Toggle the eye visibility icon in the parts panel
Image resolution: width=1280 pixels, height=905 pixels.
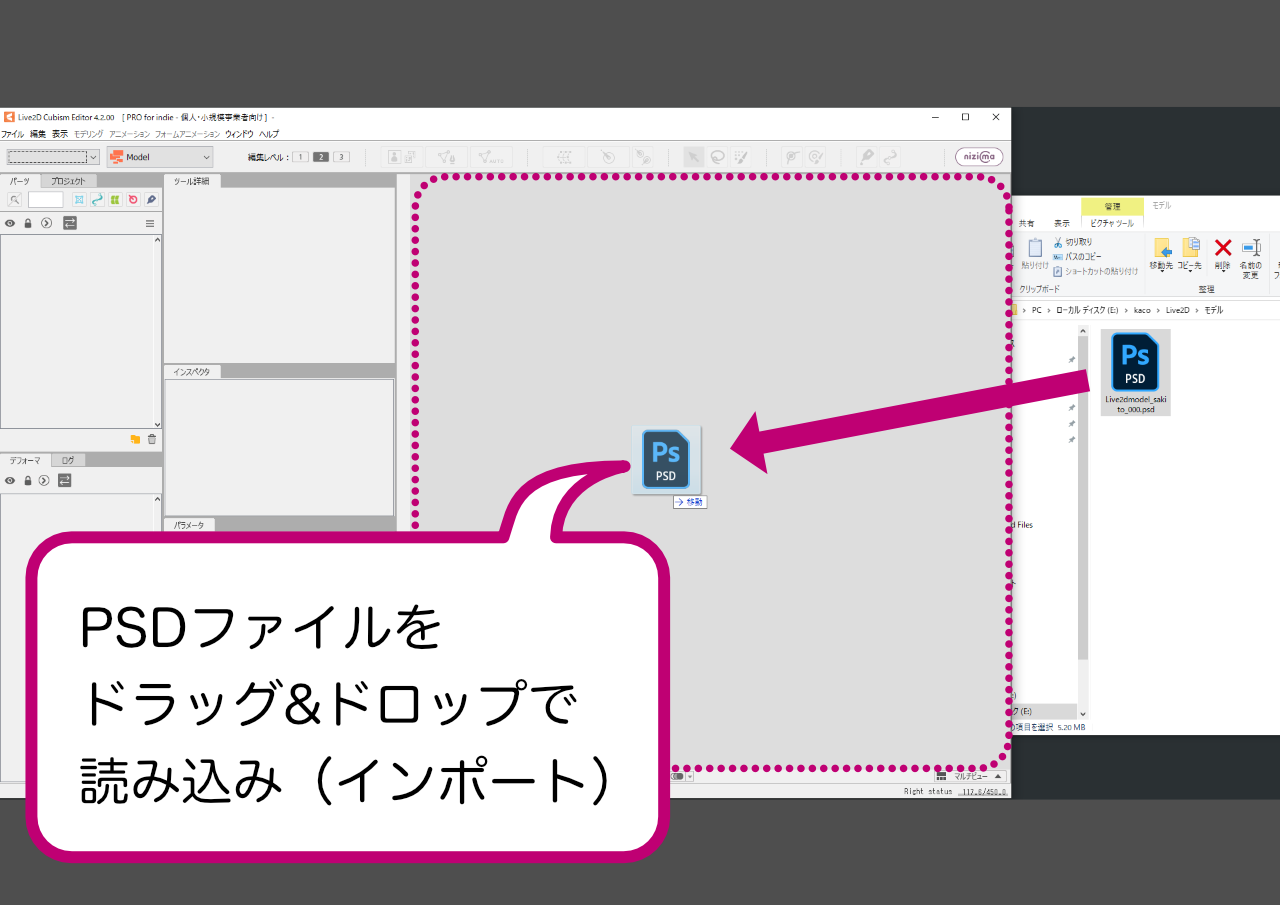click(10, 223)
